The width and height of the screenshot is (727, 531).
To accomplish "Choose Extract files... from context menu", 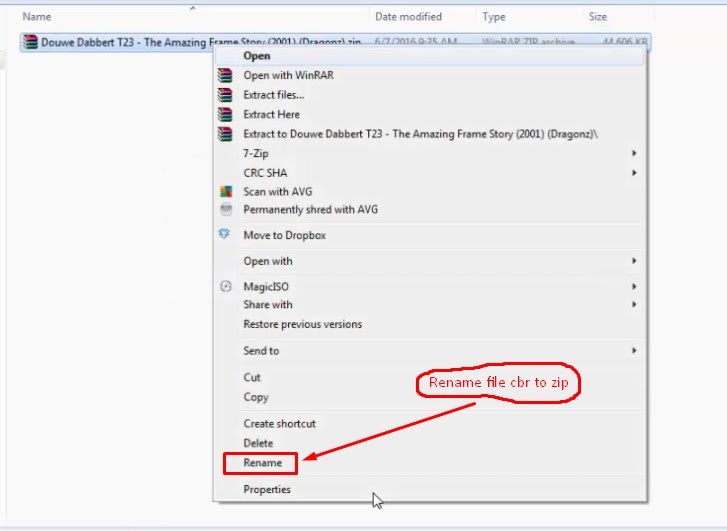I will (x=430, y=95).
